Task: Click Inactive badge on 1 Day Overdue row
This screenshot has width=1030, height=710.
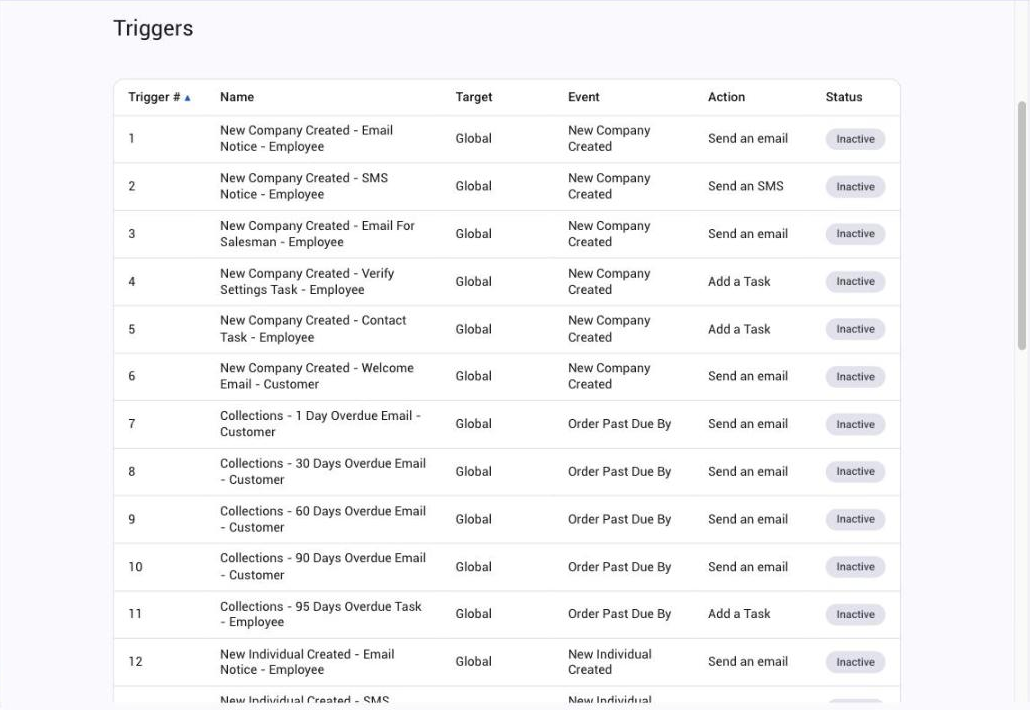Action: pos(855,424)
